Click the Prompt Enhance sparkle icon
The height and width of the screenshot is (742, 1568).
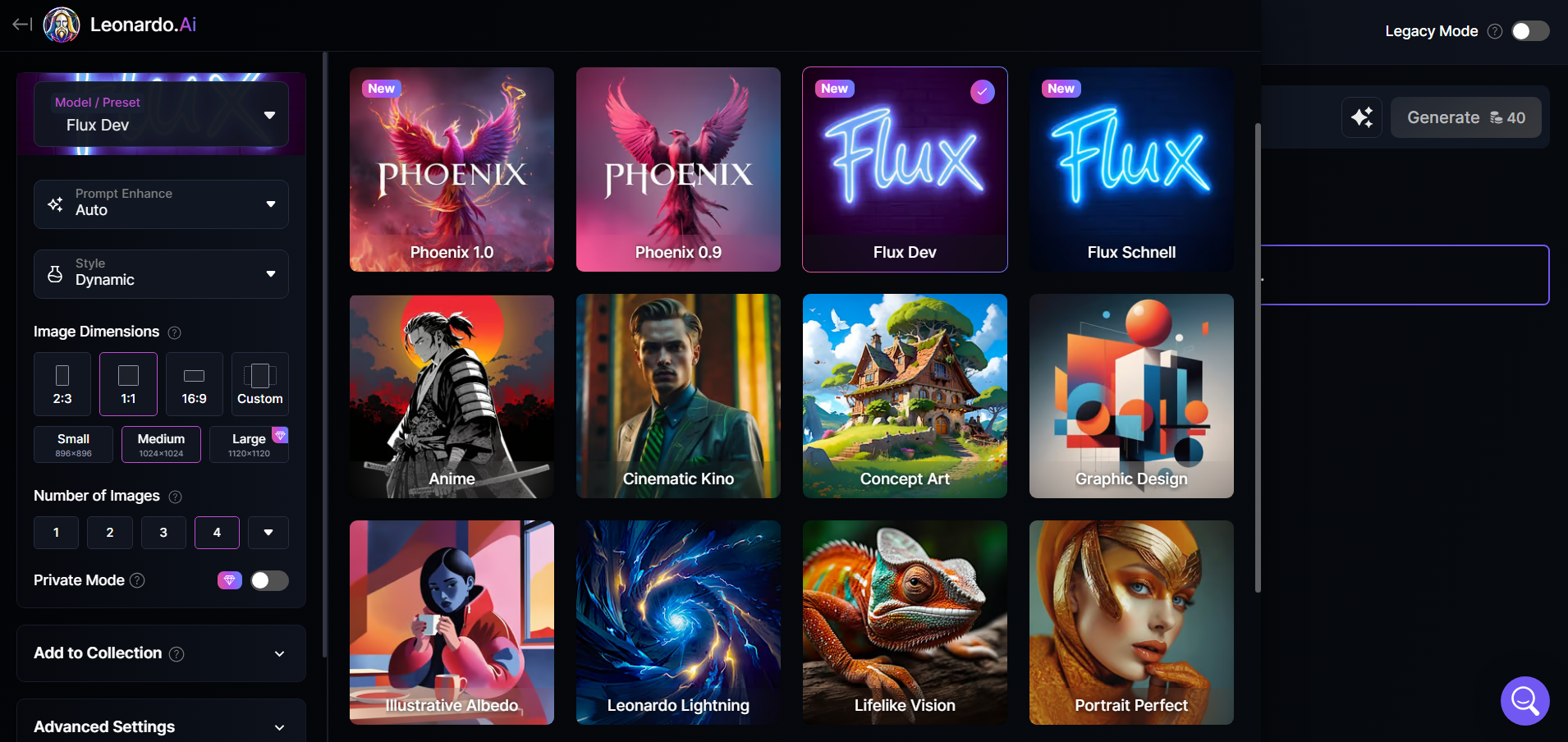pyautogui.click(x=55, y=204)
